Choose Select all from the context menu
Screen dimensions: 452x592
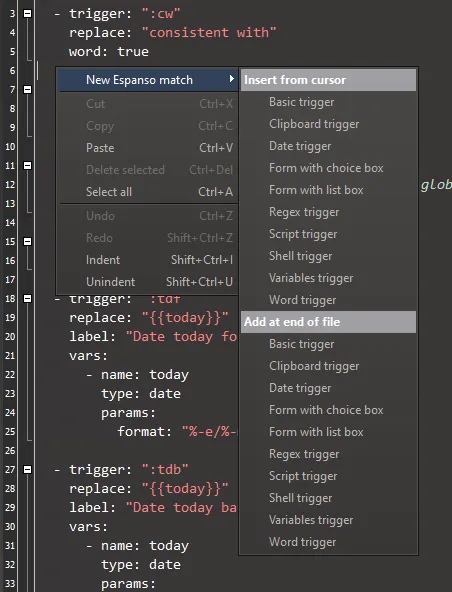tap(148, 192)
